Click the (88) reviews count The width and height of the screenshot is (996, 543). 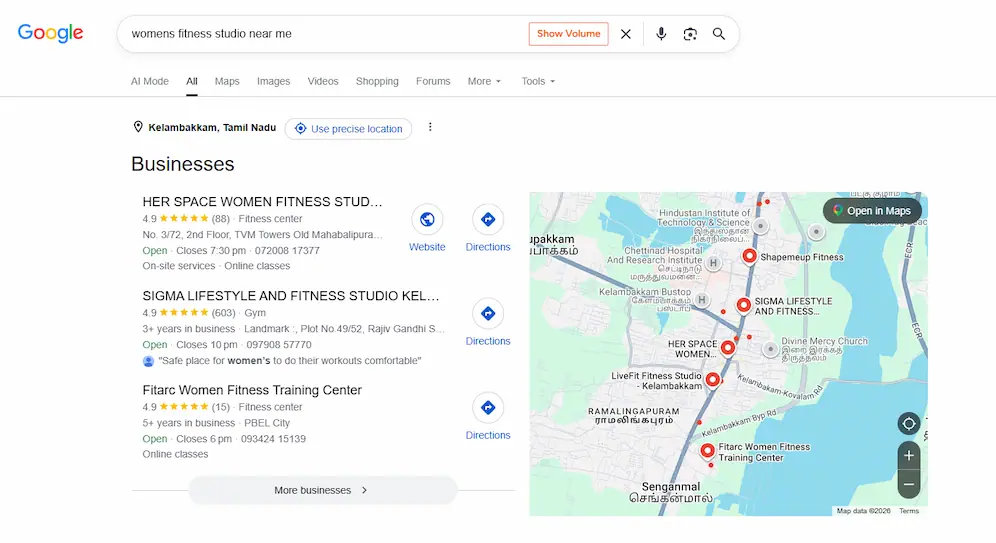click(220, 219)
